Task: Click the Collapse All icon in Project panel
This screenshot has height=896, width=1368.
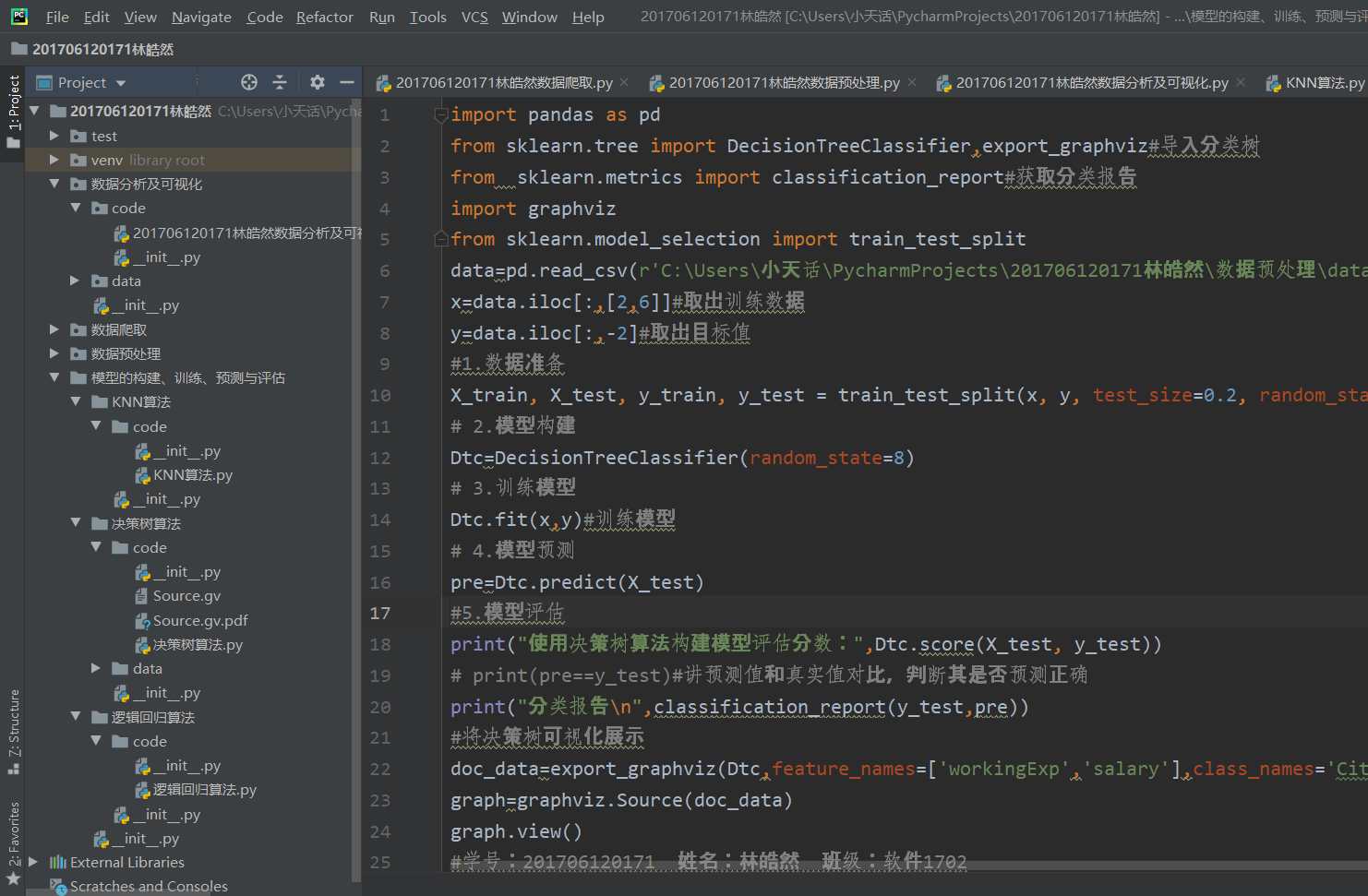Action: click(x=280, y=82)
